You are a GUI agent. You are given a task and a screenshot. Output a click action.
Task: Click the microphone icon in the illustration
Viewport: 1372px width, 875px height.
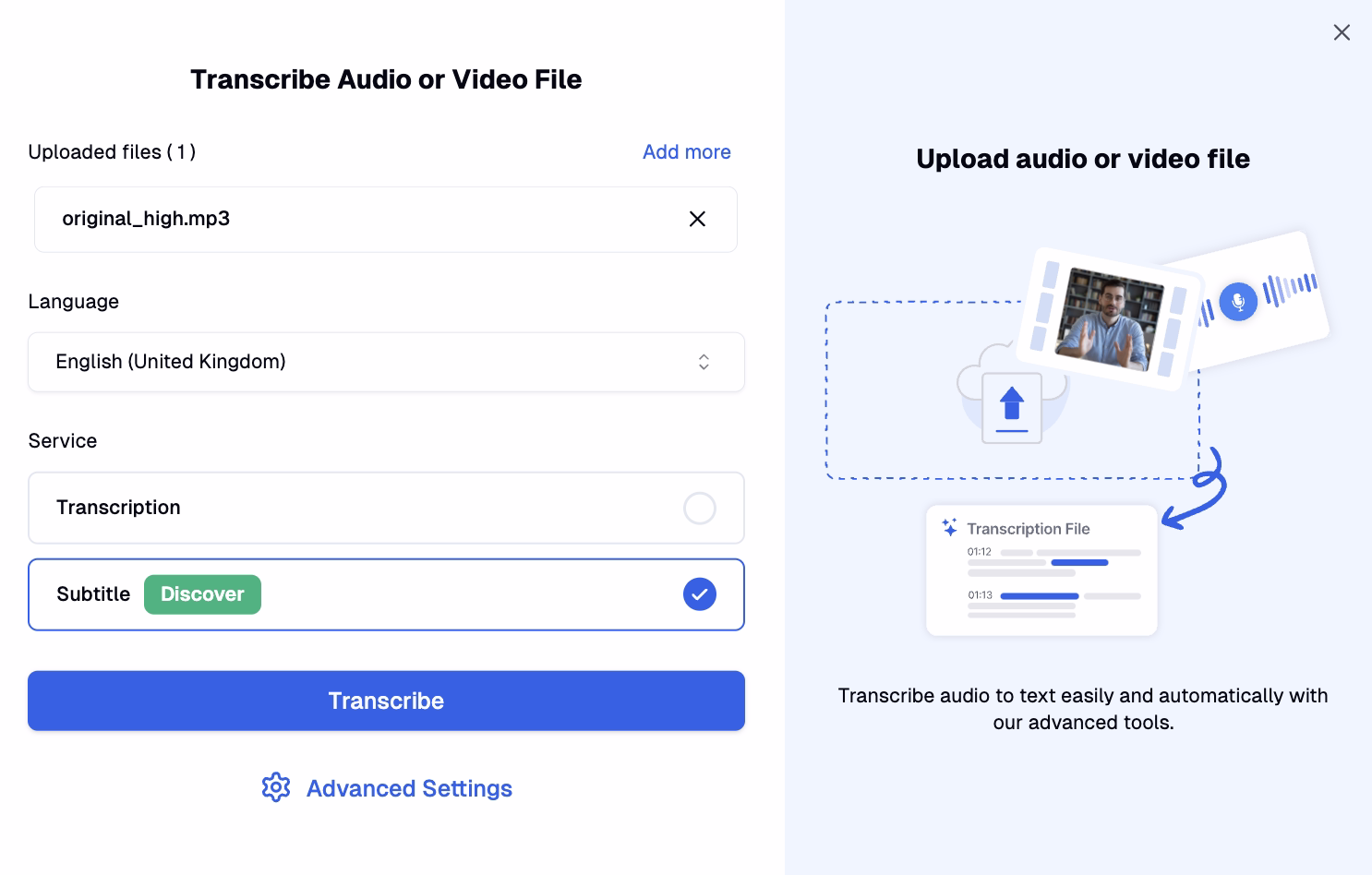pos(1238,301)
